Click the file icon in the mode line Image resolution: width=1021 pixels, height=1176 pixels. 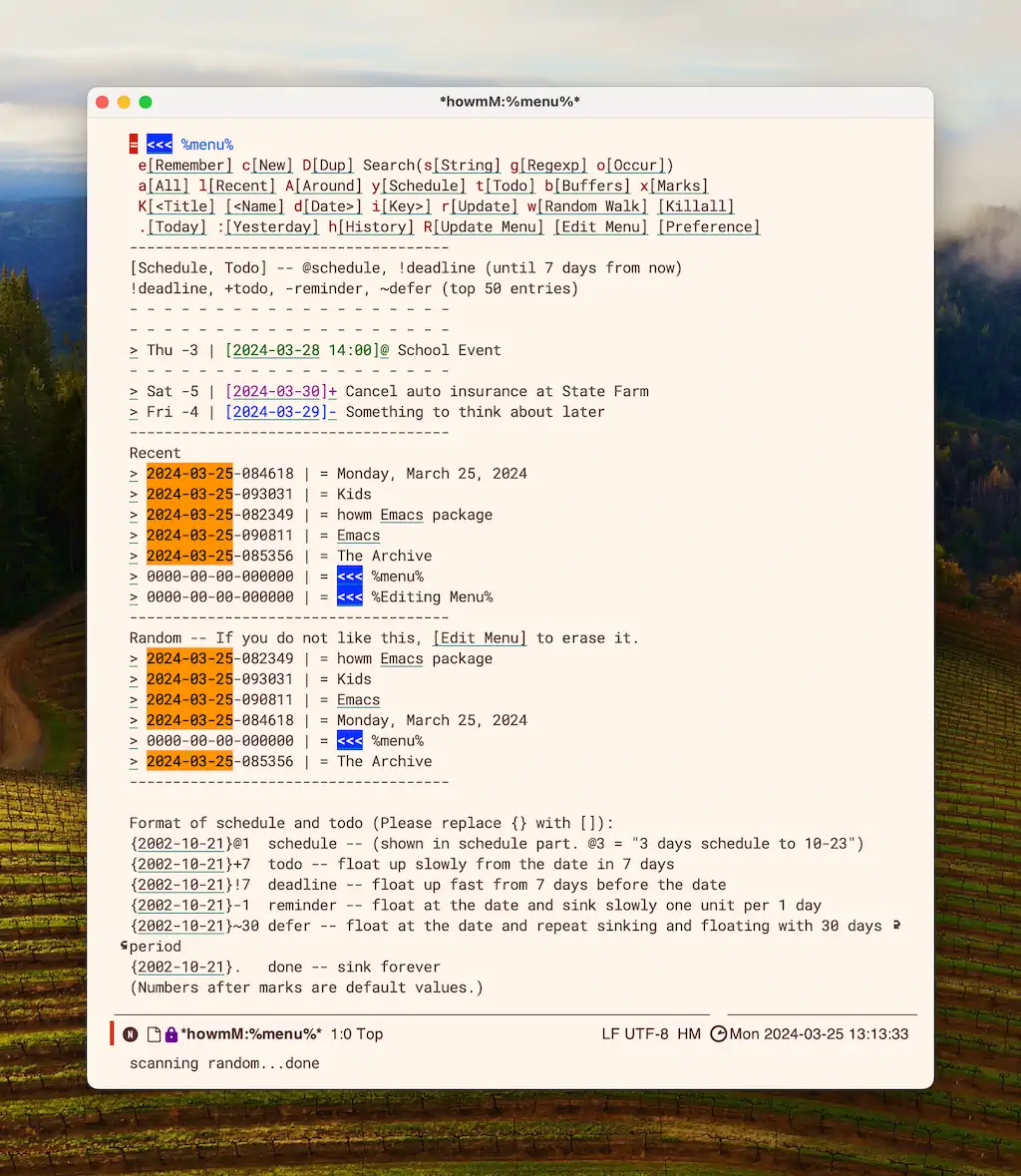coord(154,1034)
